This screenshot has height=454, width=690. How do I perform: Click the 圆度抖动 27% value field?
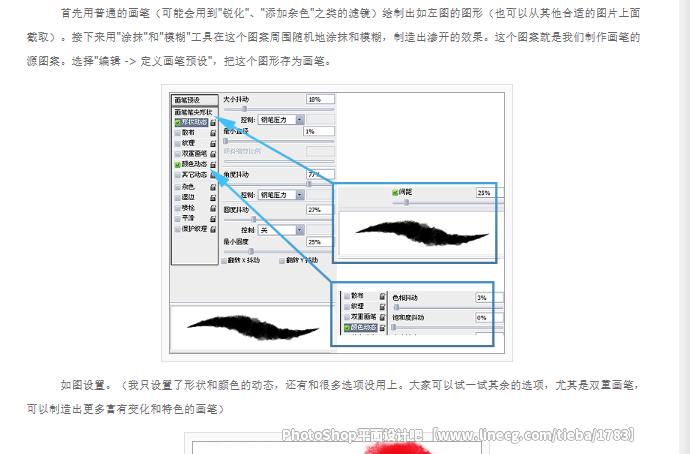[319, 209]
